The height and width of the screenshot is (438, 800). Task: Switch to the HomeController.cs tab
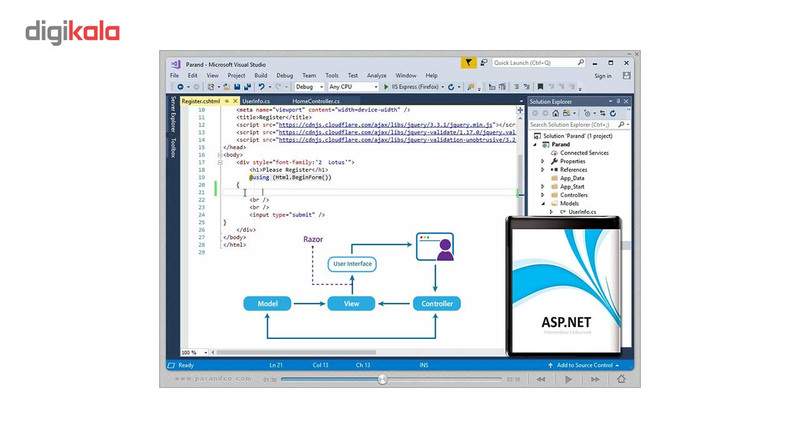pos(316,101)
